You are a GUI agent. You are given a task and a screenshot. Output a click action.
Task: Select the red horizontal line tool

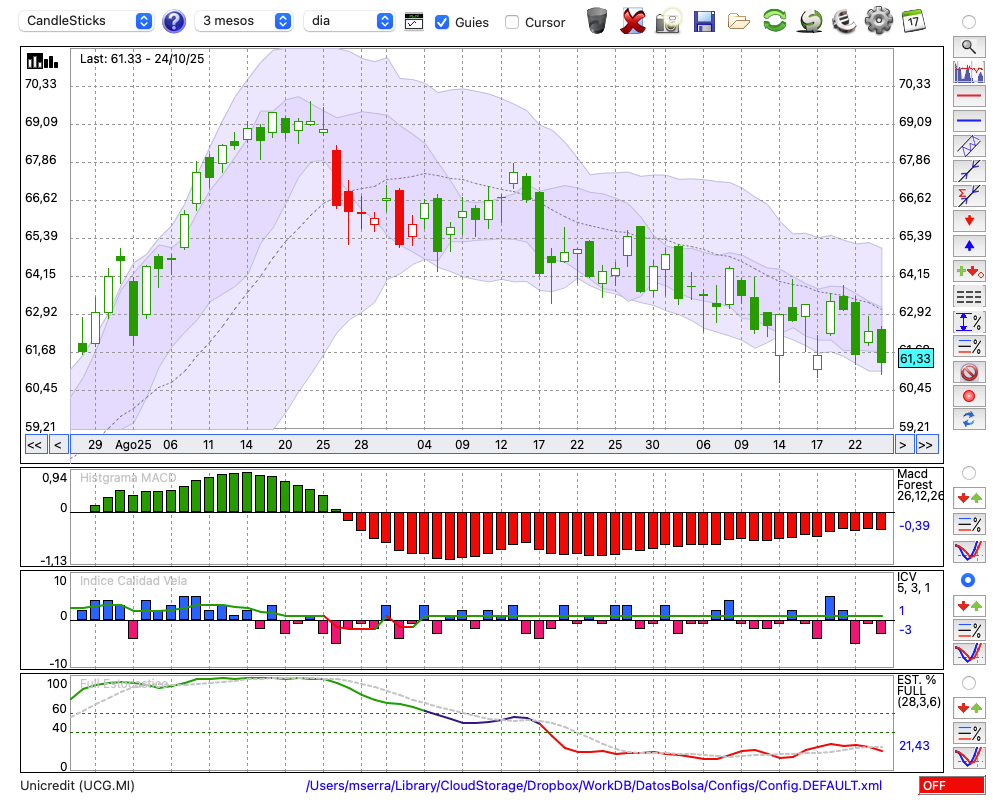pos(969,96)
